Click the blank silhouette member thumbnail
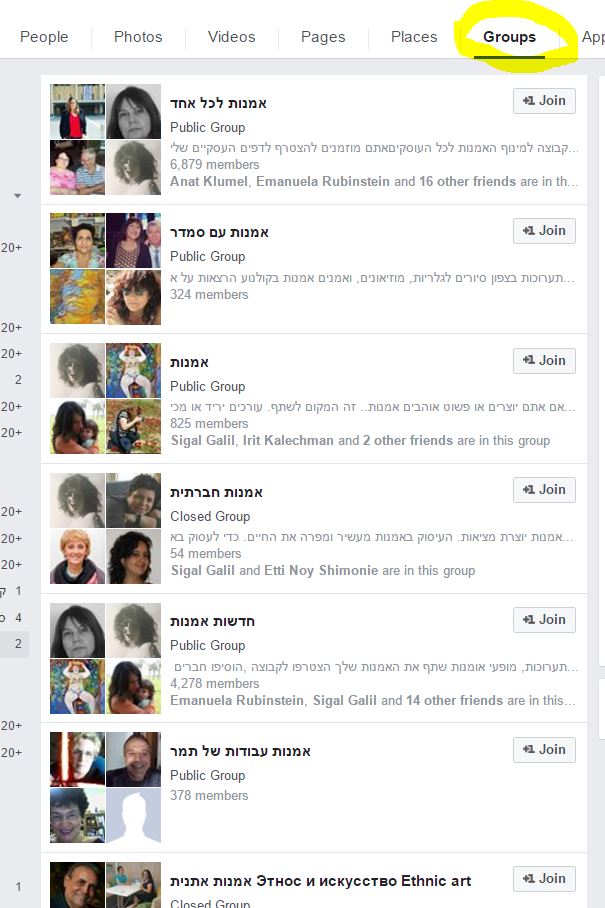The width and height of the screenshot is (605, 908). [133, 815]
